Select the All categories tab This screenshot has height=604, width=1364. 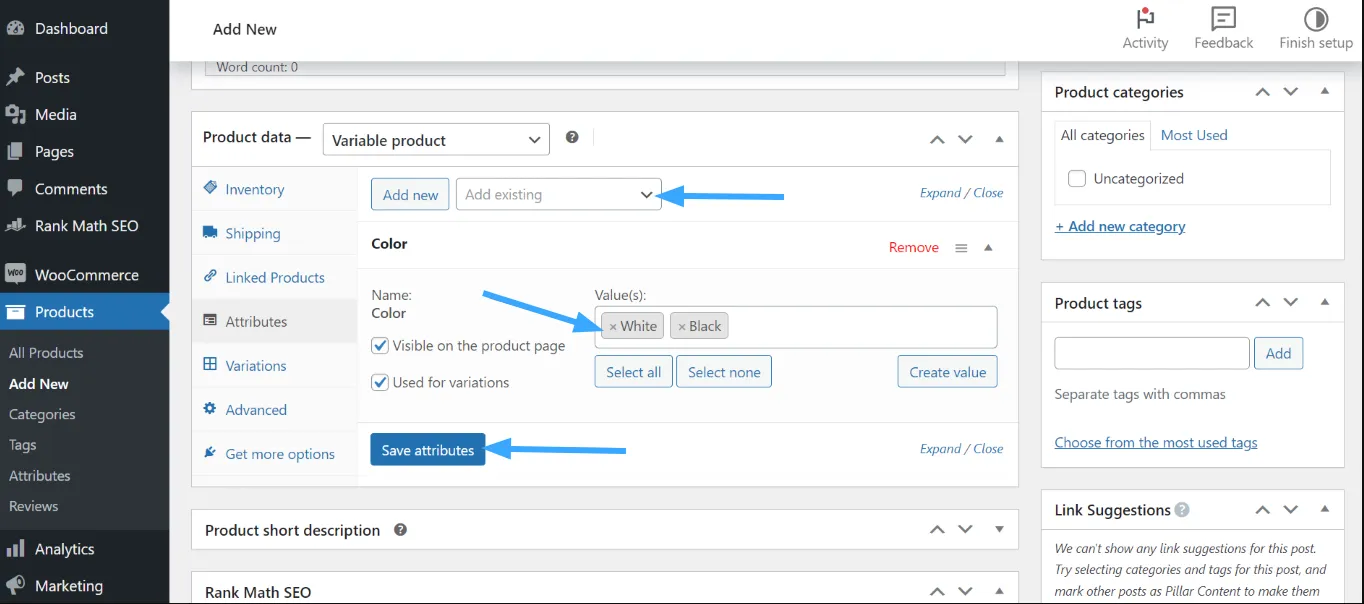point(1102,135)
